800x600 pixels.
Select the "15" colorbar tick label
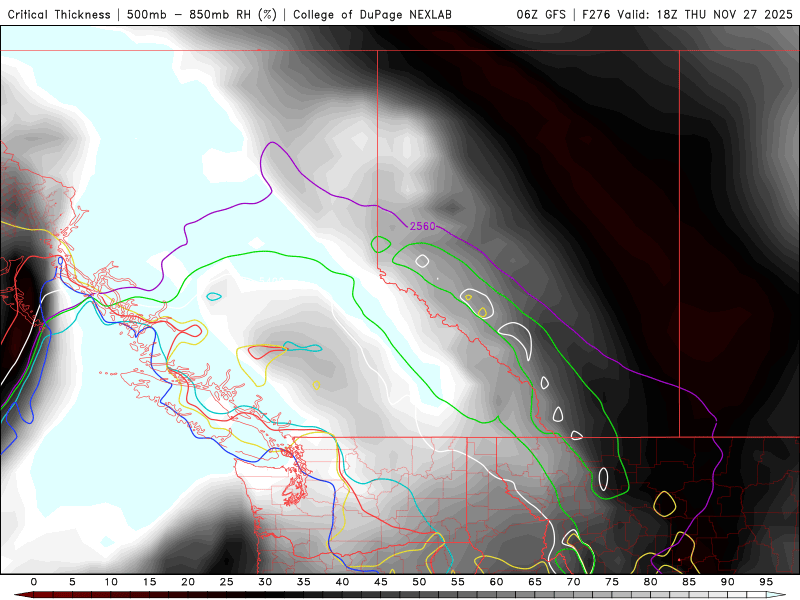click(x=149, y=582)
